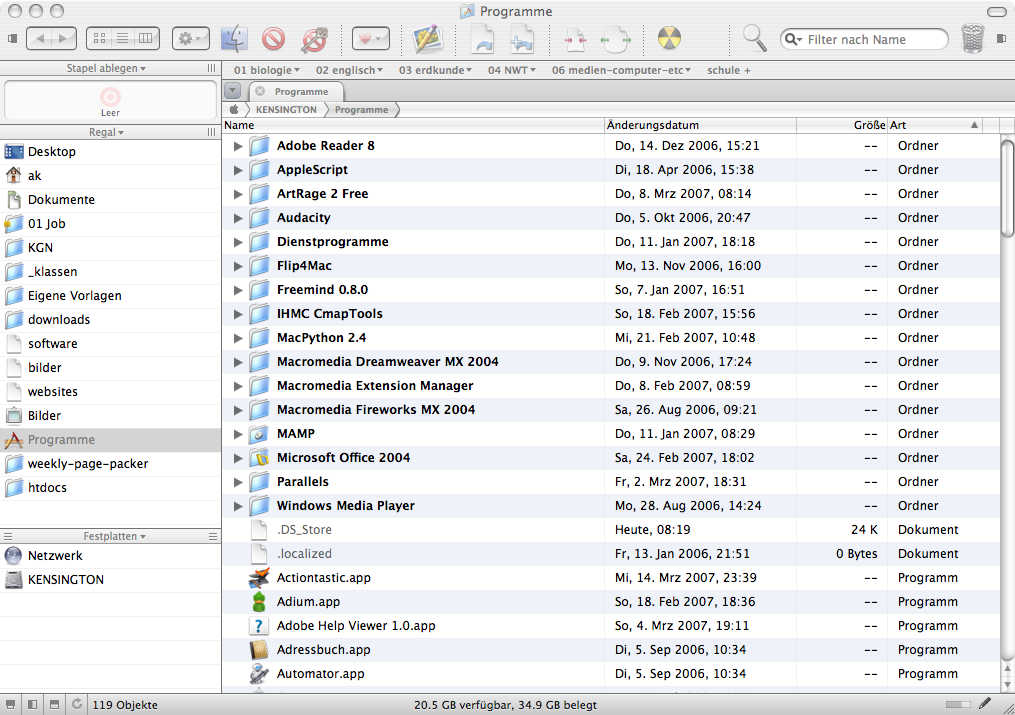1015x715 pixels.
Task: Click KENSINGTON in the path bar
Action: tap(286, 109)
